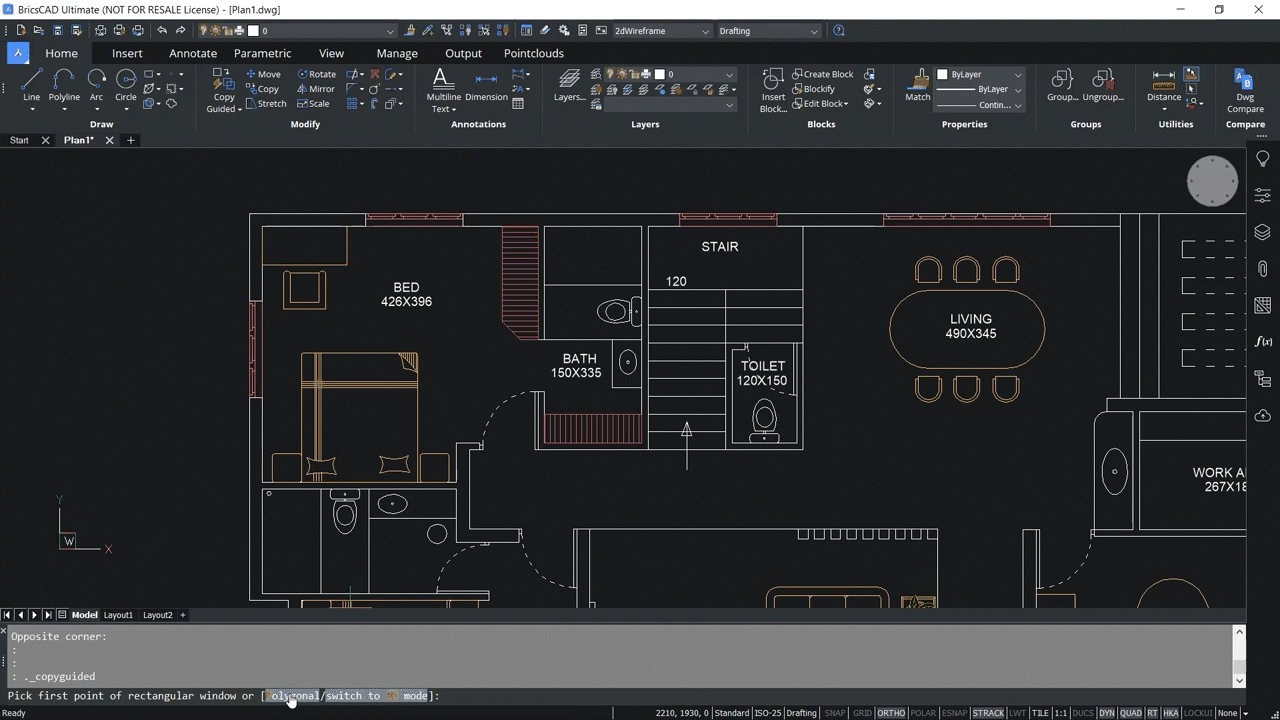Viewport: 1280px width, 720px height.
Task: Toggle ORTHO mode in status bar
Action: [x=890, y=712]
